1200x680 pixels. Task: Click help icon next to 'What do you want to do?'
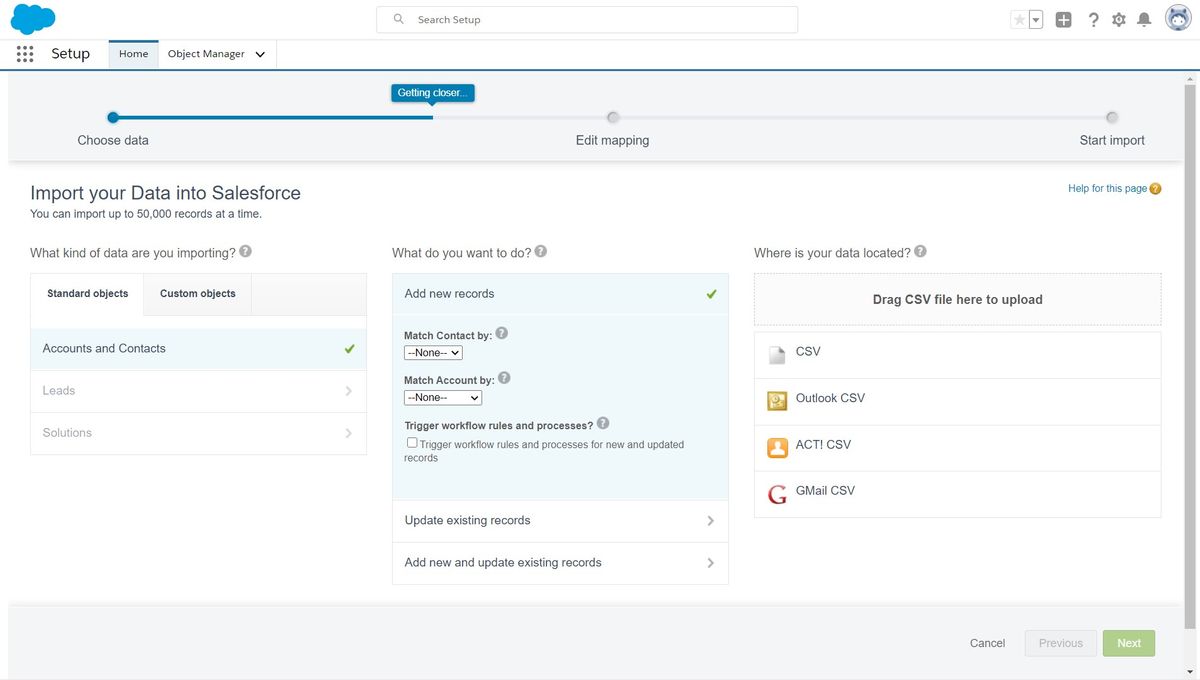coord(541,252)
